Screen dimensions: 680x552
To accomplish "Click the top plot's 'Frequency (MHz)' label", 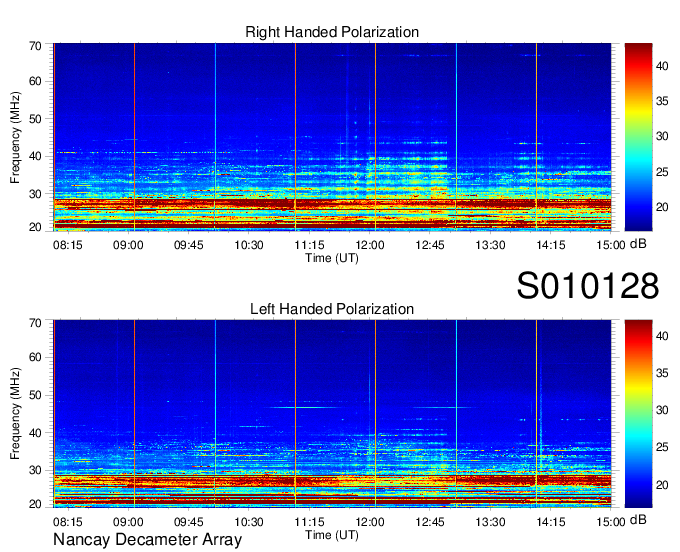I will pyautogui.click(x=15, y=137).
